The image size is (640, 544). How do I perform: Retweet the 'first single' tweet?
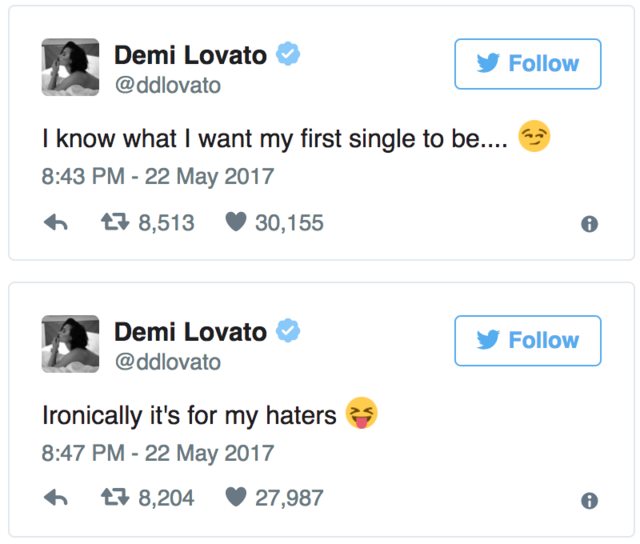114,223
